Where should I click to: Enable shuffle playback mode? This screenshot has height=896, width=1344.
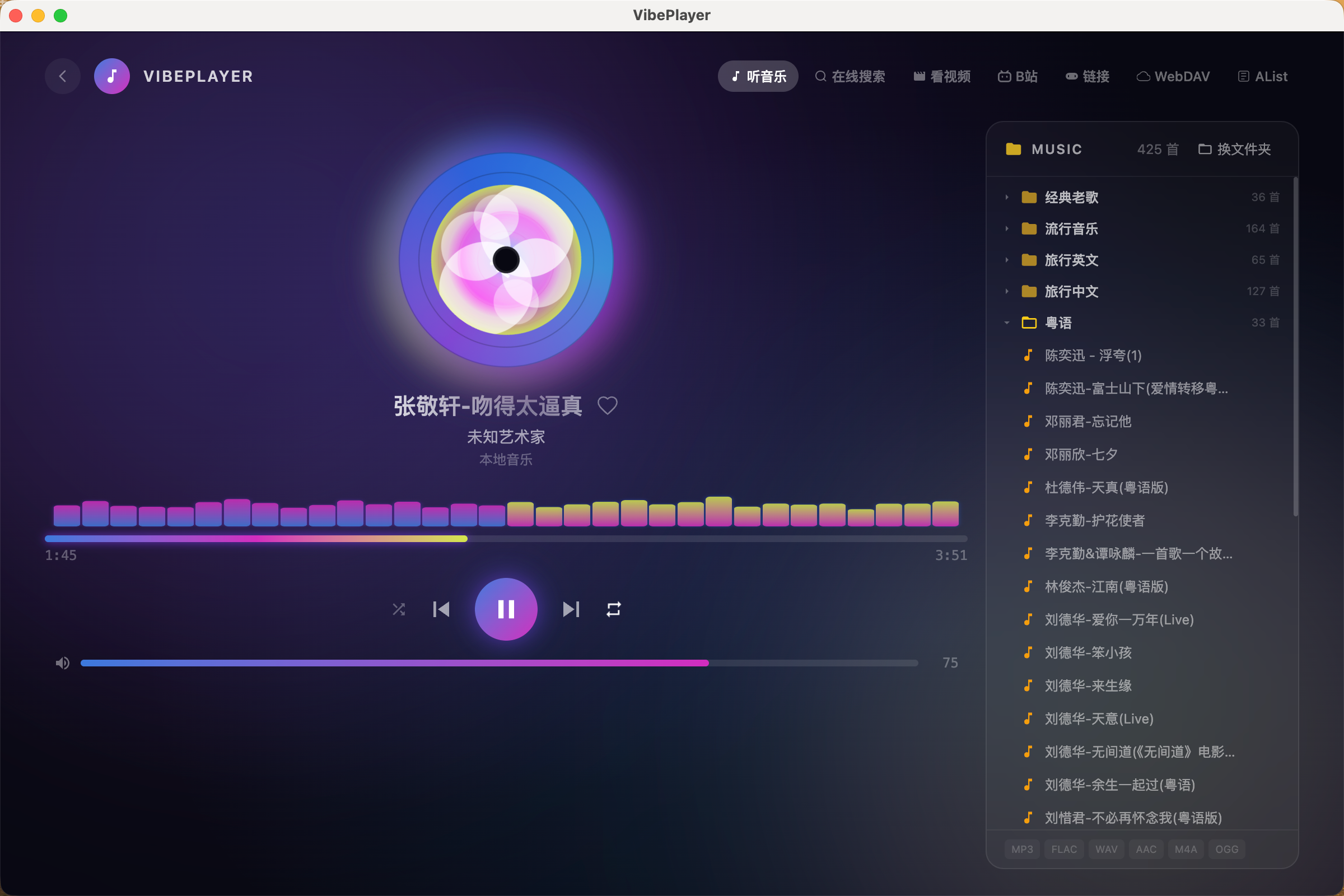click(399, 609)
